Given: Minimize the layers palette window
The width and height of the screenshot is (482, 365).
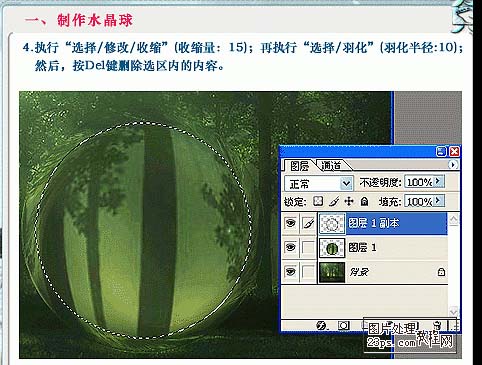Looking at the screenshot, I should (x=441, y=152).
